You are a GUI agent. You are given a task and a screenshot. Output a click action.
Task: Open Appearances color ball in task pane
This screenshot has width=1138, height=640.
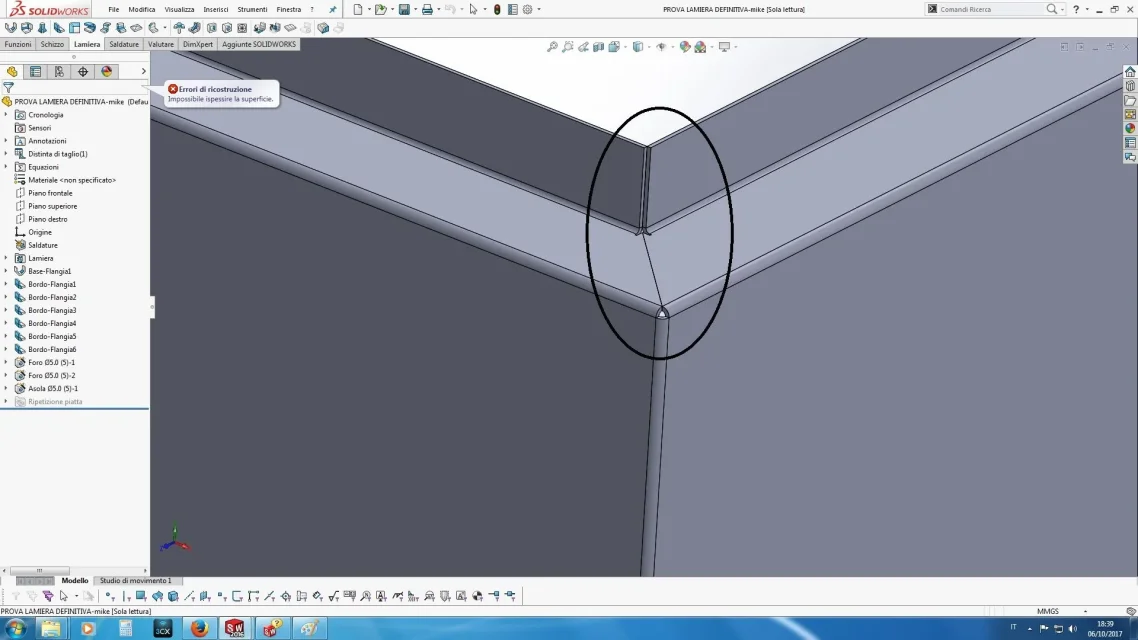1130,128
